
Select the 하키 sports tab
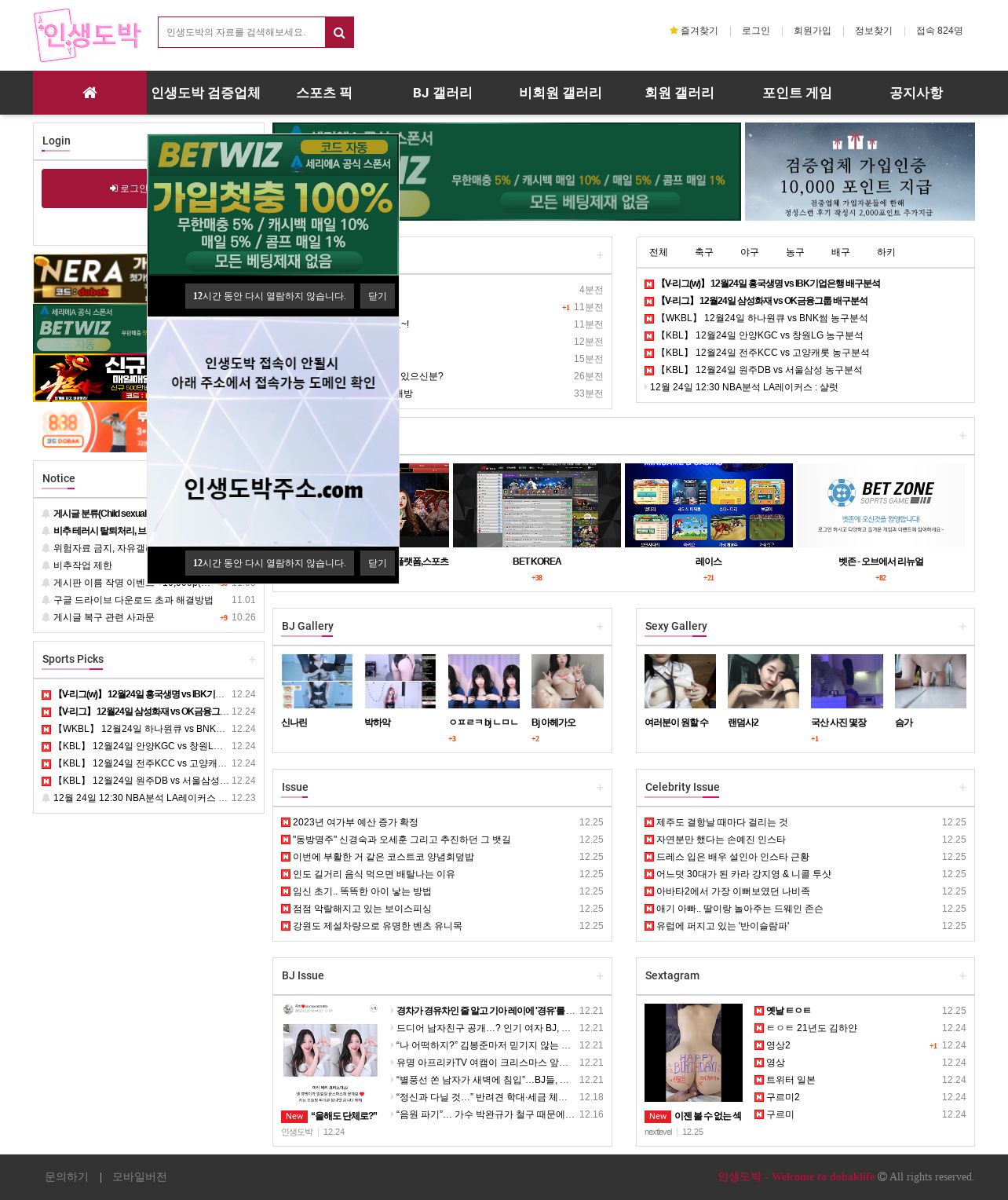(886, 252)
